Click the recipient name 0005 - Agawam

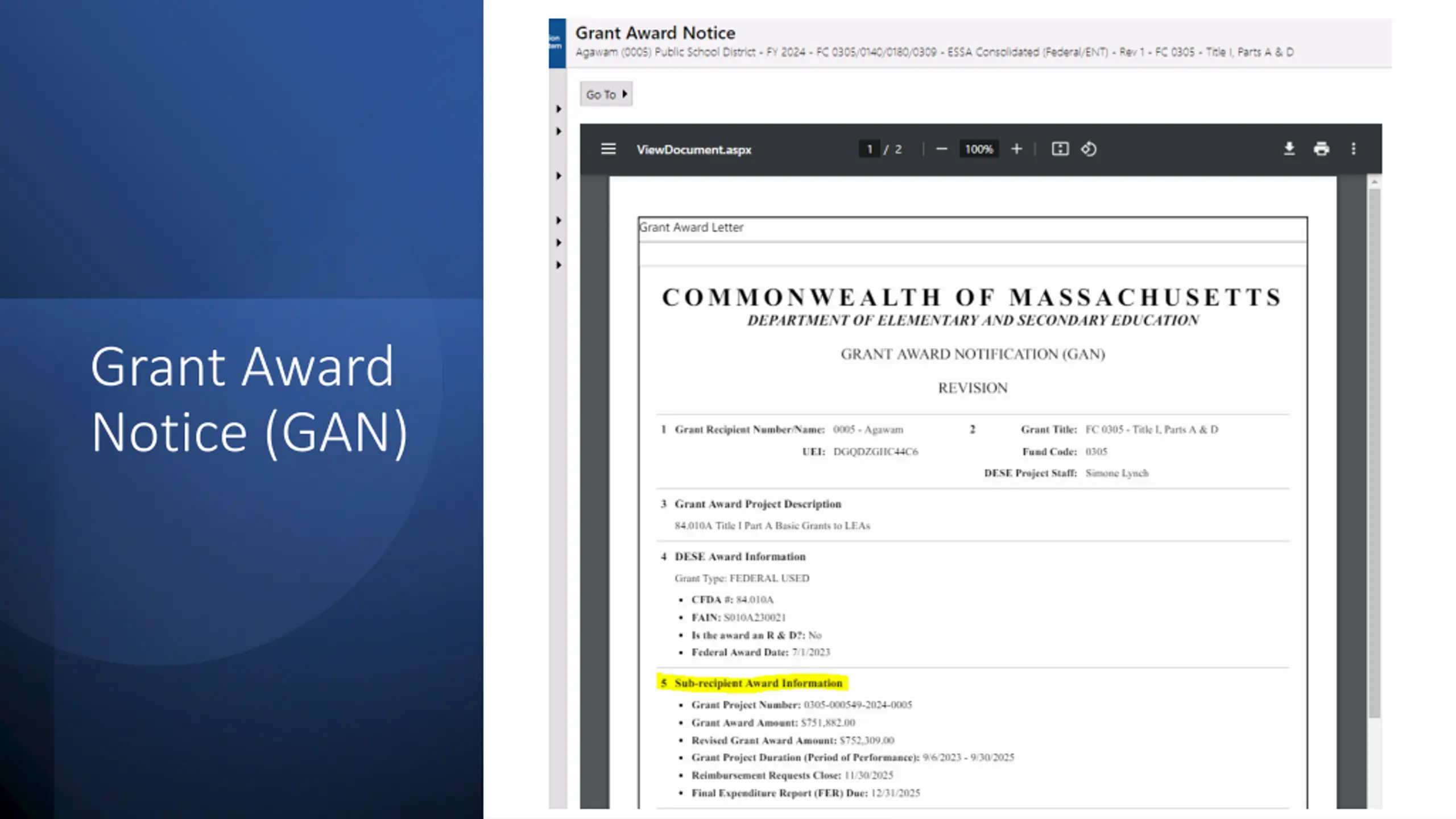tap(868, 429)
